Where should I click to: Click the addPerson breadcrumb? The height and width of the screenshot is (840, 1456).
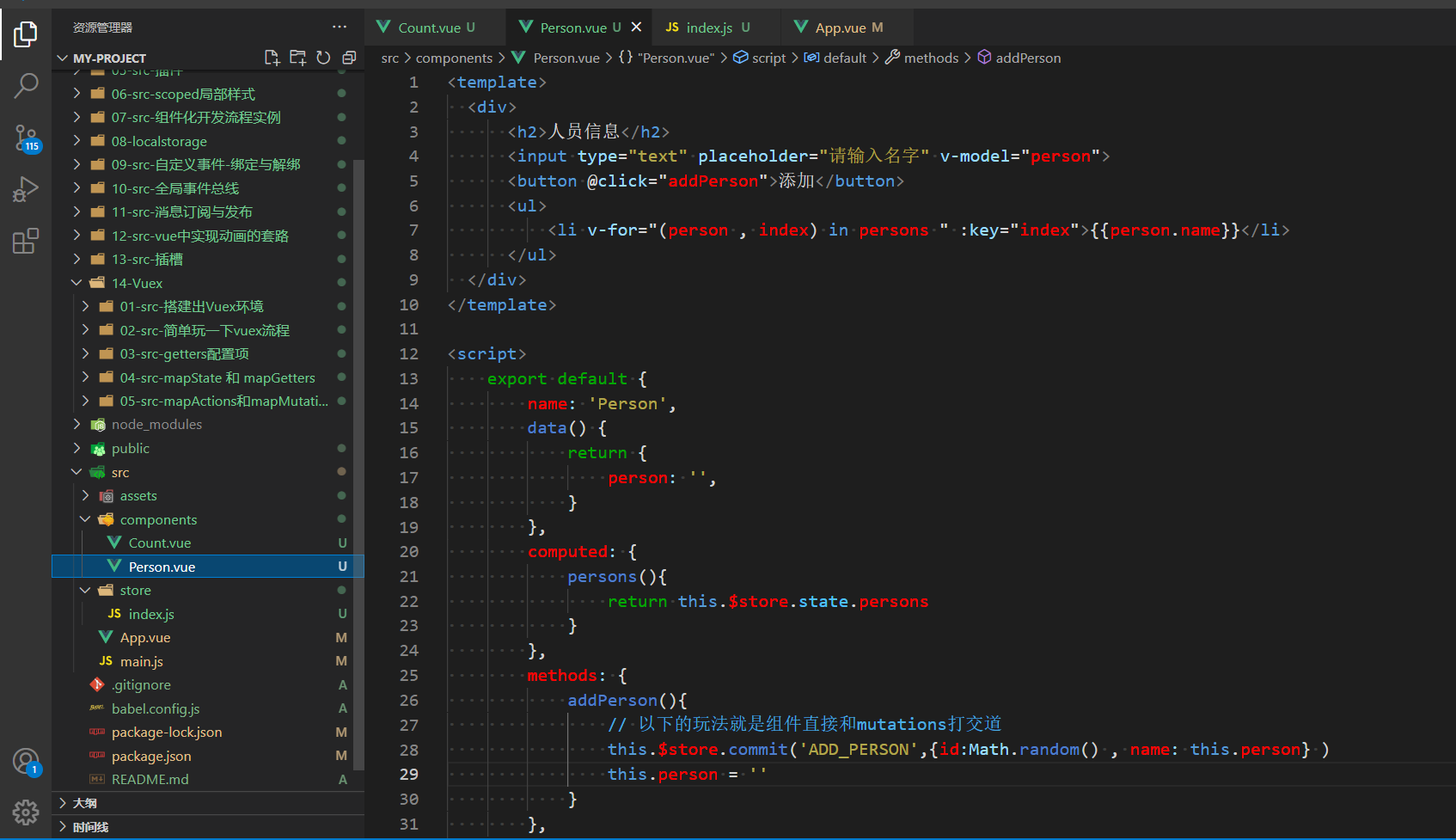click(x=1019, y=58)
